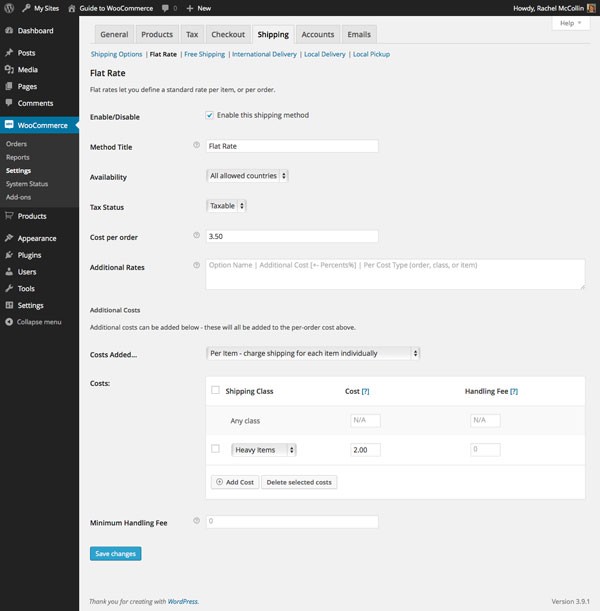
Task: Click Delete selected costs button
Action: point(299,482)
